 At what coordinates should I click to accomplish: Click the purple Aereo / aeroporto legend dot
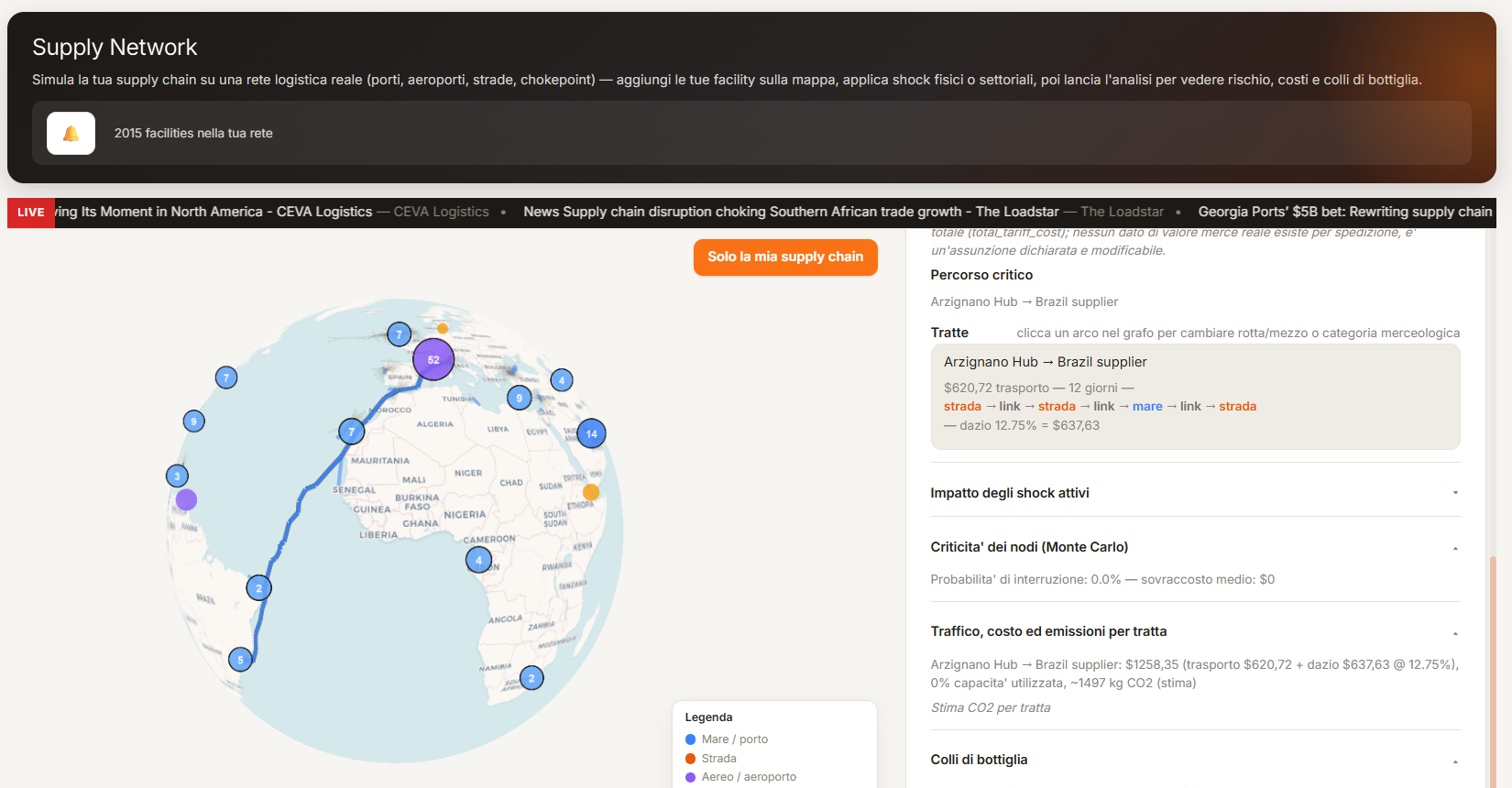(x=691, y=777)
